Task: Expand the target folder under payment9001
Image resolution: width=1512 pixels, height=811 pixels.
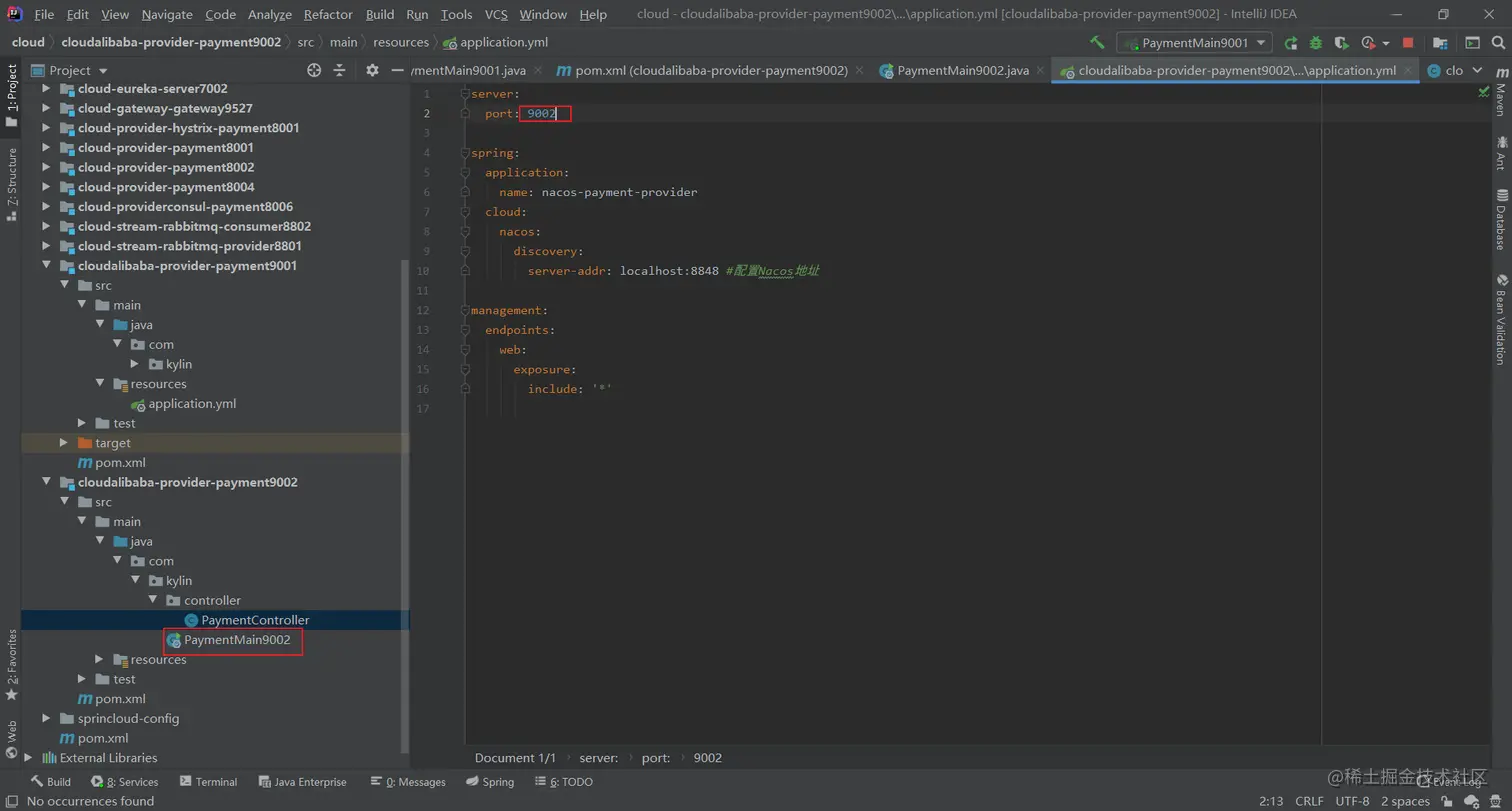Action: click(64, 443)
